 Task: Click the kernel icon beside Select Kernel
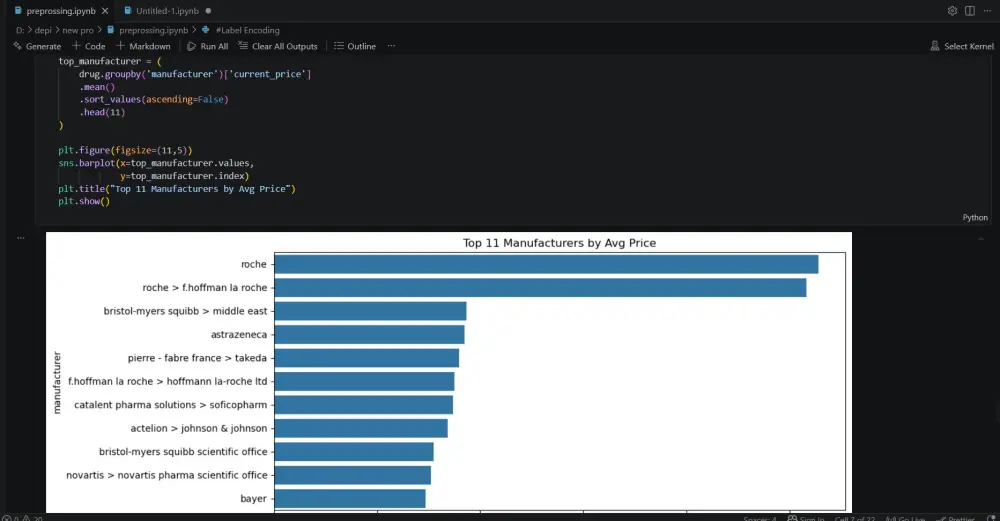point(935,46)
